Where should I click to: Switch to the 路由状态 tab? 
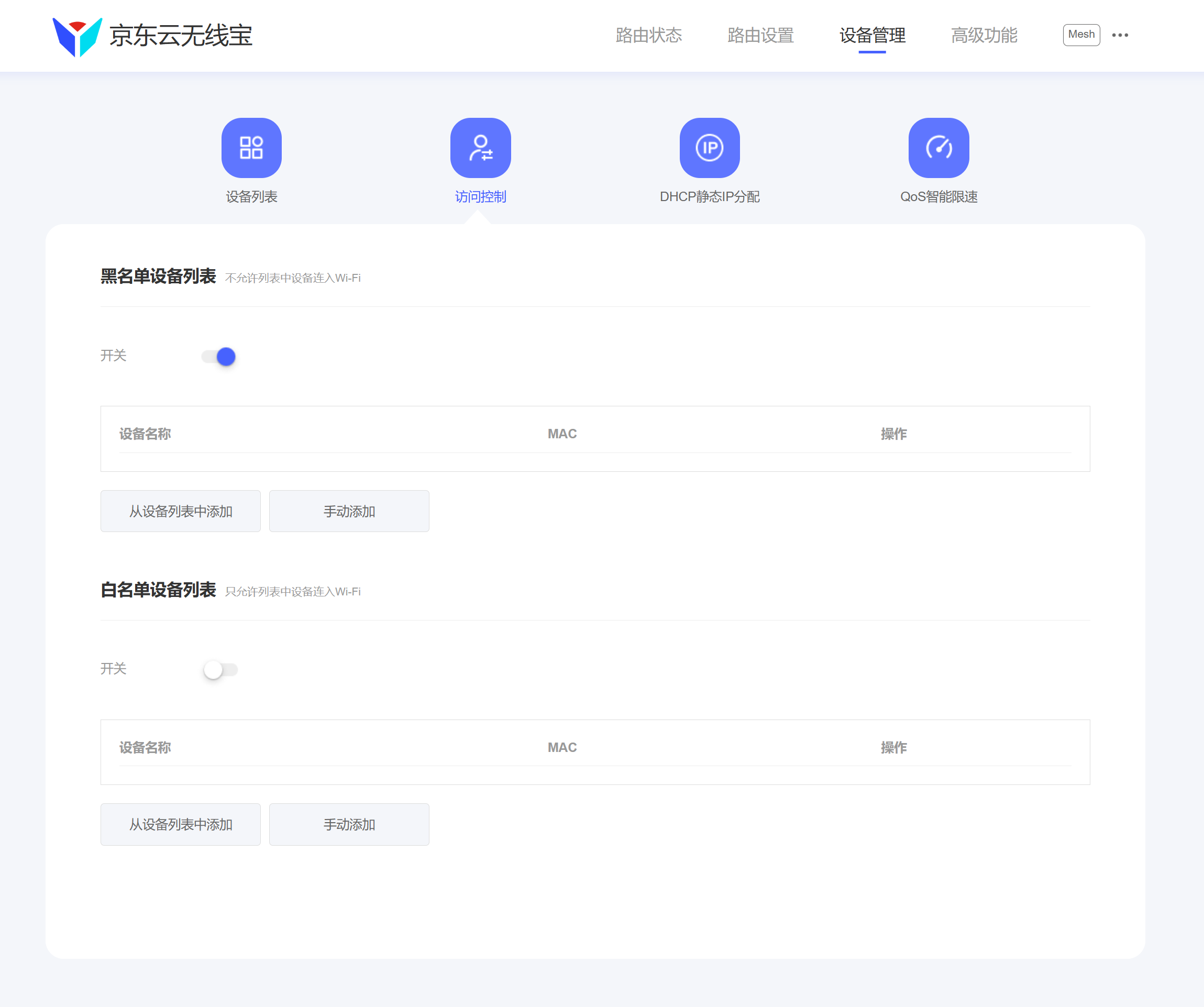point(649,35)
